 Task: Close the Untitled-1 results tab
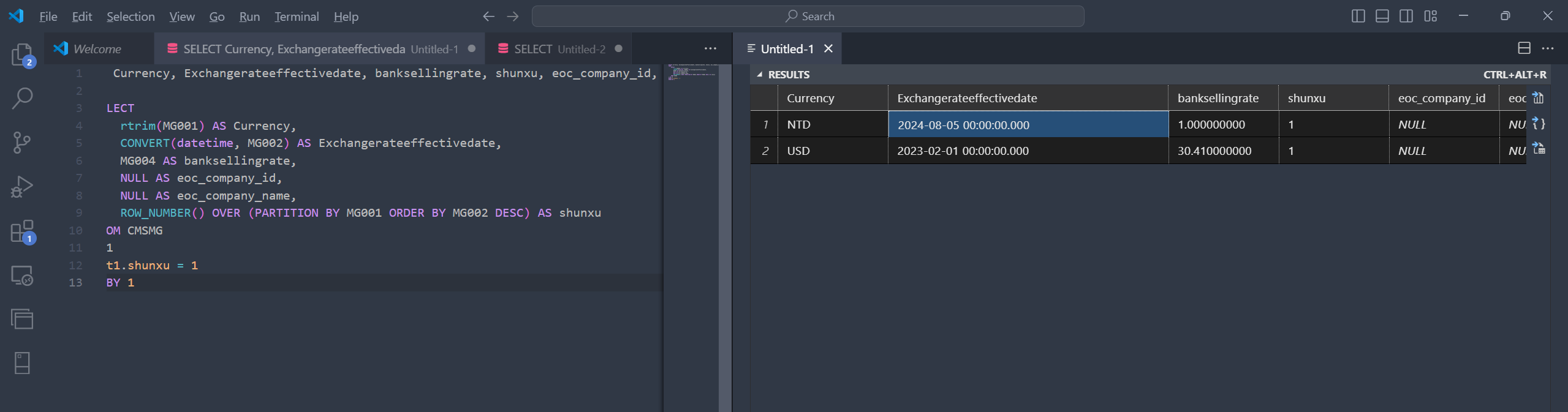(x=828, y=48)
